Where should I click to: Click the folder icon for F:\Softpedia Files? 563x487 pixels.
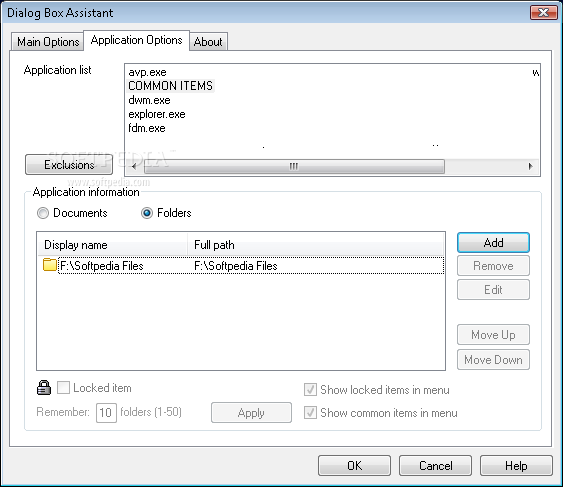click(x=50, y=265)
